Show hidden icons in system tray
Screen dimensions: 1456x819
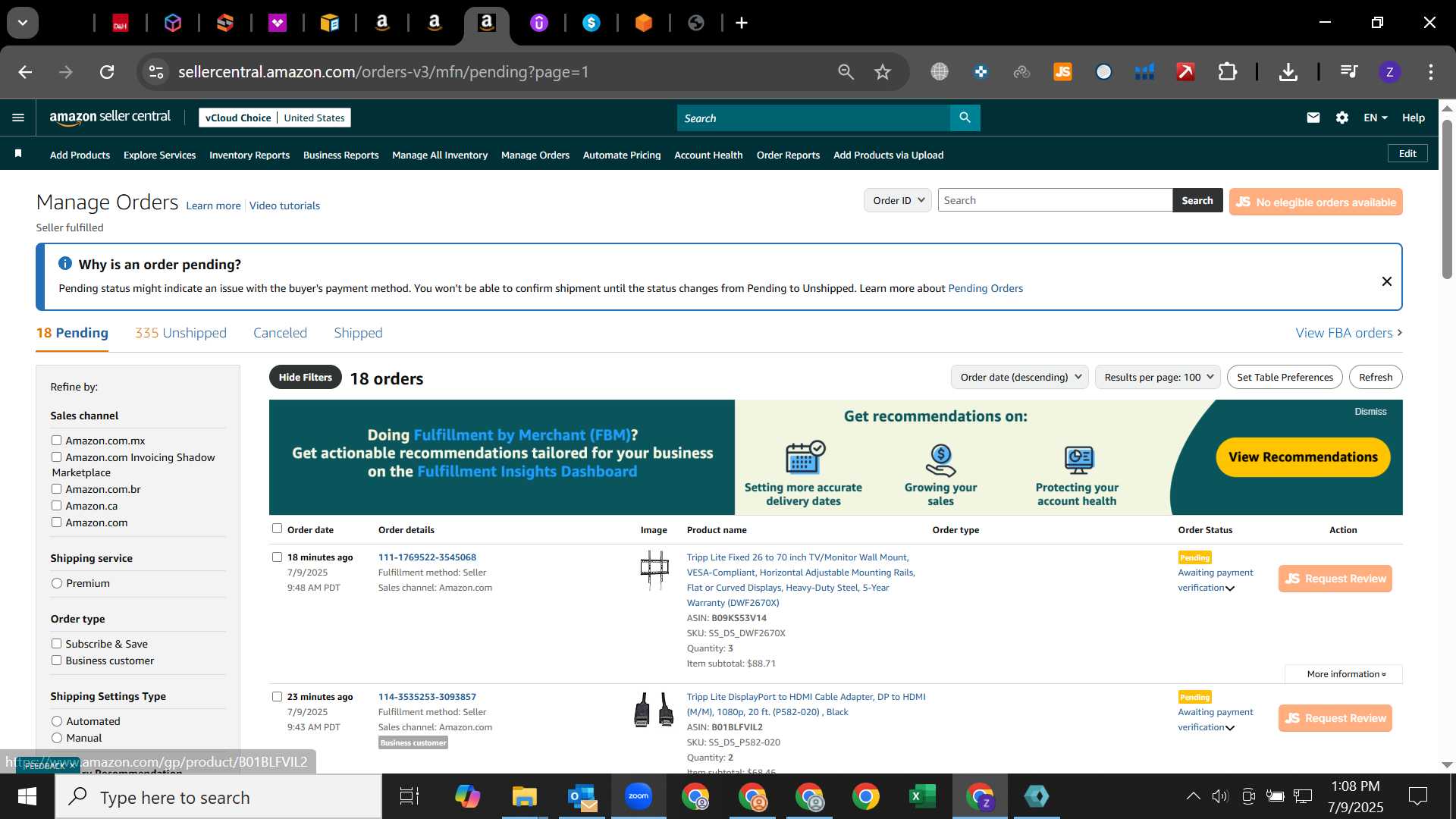tap(1193, 796)
